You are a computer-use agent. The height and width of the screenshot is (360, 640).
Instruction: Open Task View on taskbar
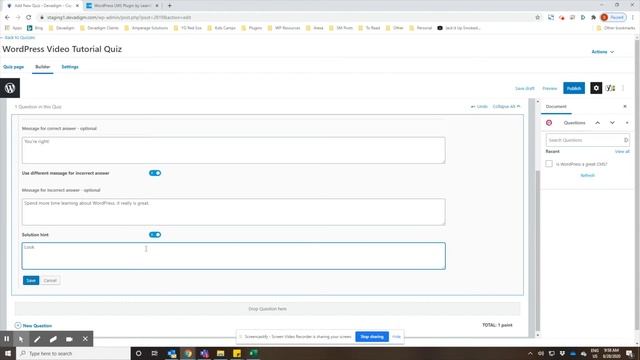tap(155, 353)
